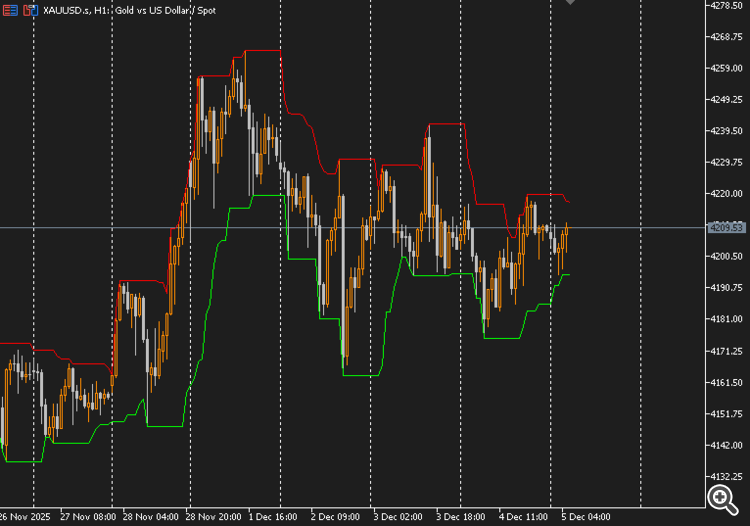This screenshot has width=750, height=526.
Task: Click the '1 Dec 16:00' time label
Action: (273, 517)
